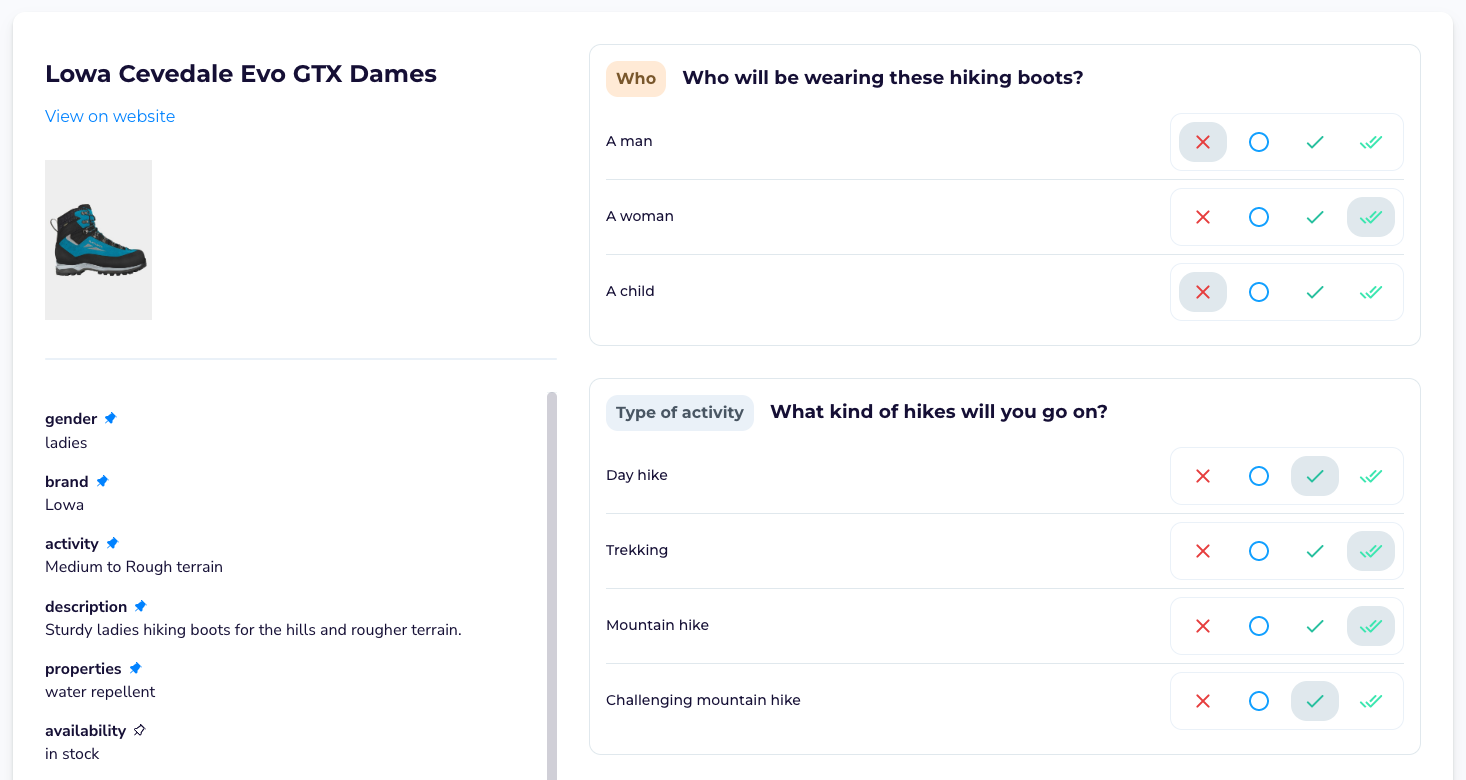Select blue circle for A woman
Image resolution: width=1466 pixels, height=780 pixels.
pyautogui.click(x=1259, y=217)
